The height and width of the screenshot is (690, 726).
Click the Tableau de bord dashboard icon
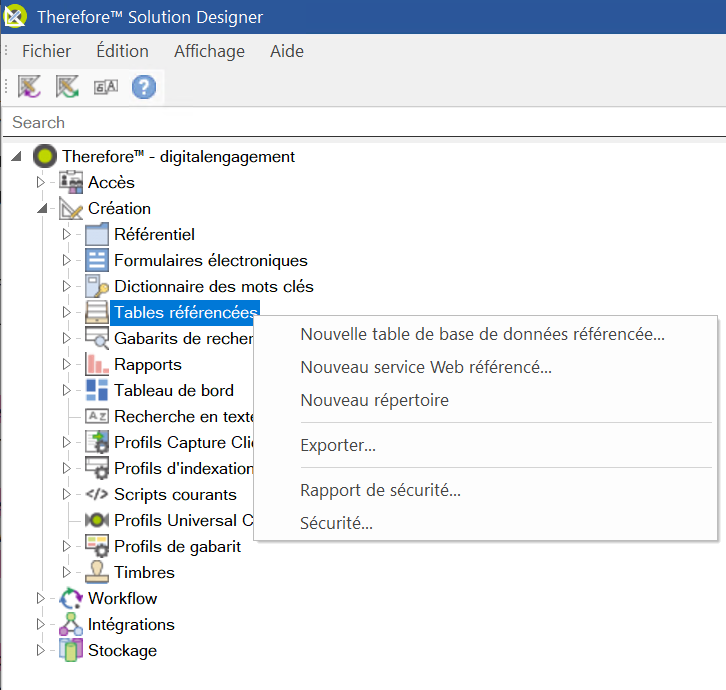97,390
